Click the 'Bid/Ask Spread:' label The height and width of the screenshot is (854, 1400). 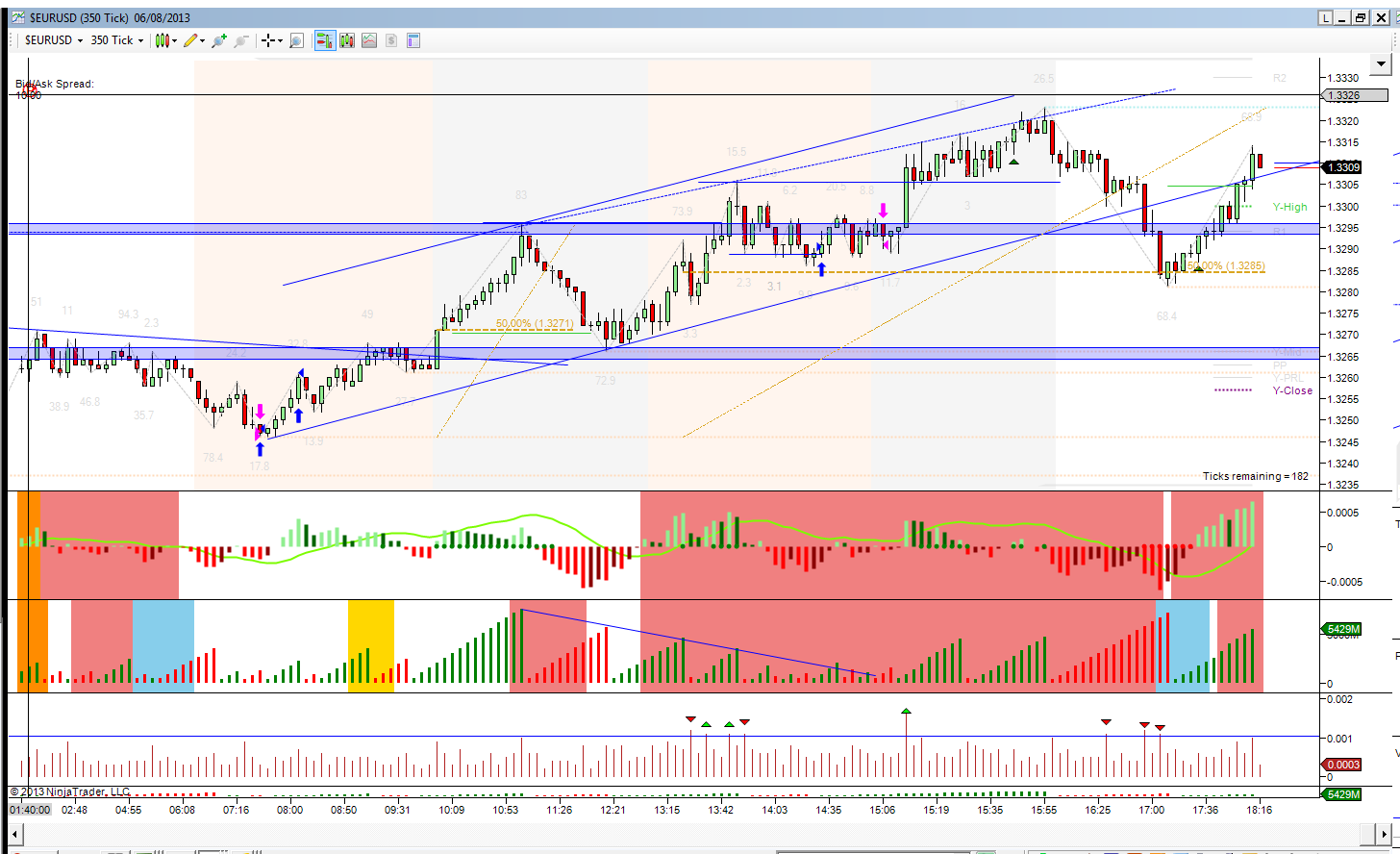[x=55, y=84]
